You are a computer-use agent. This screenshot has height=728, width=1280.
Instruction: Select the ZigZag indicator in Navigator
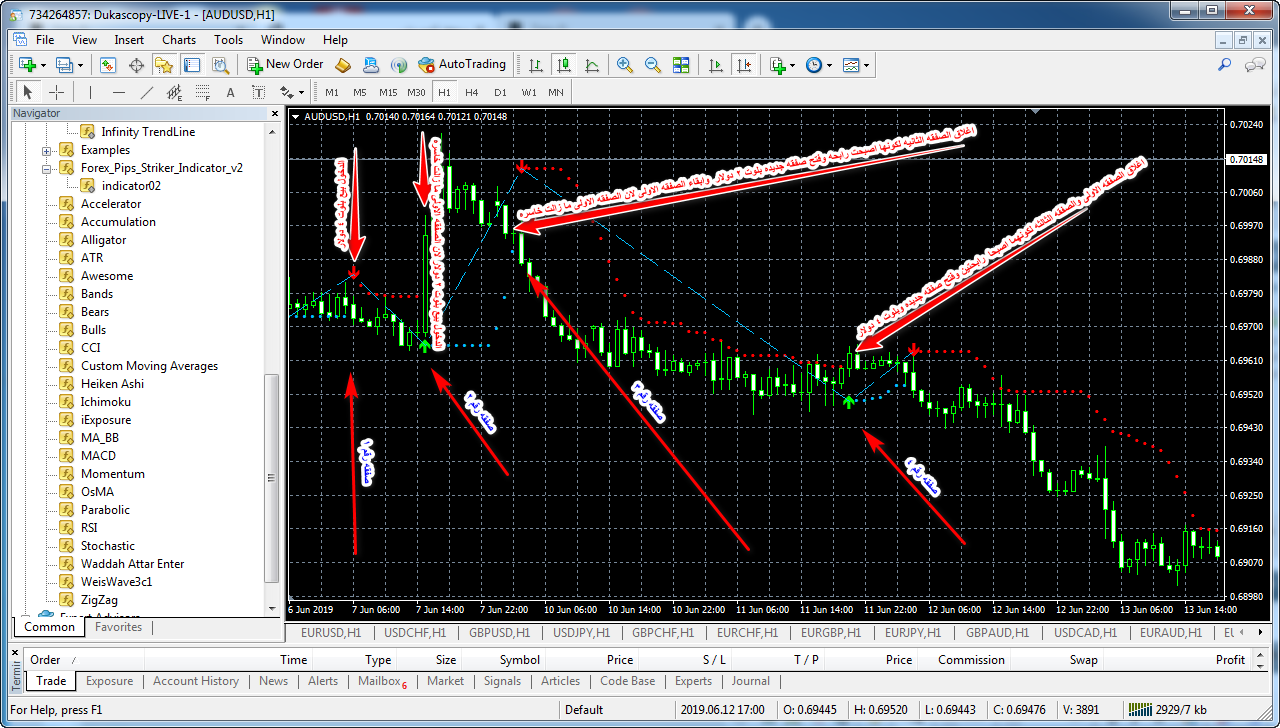tap(98, 600)
